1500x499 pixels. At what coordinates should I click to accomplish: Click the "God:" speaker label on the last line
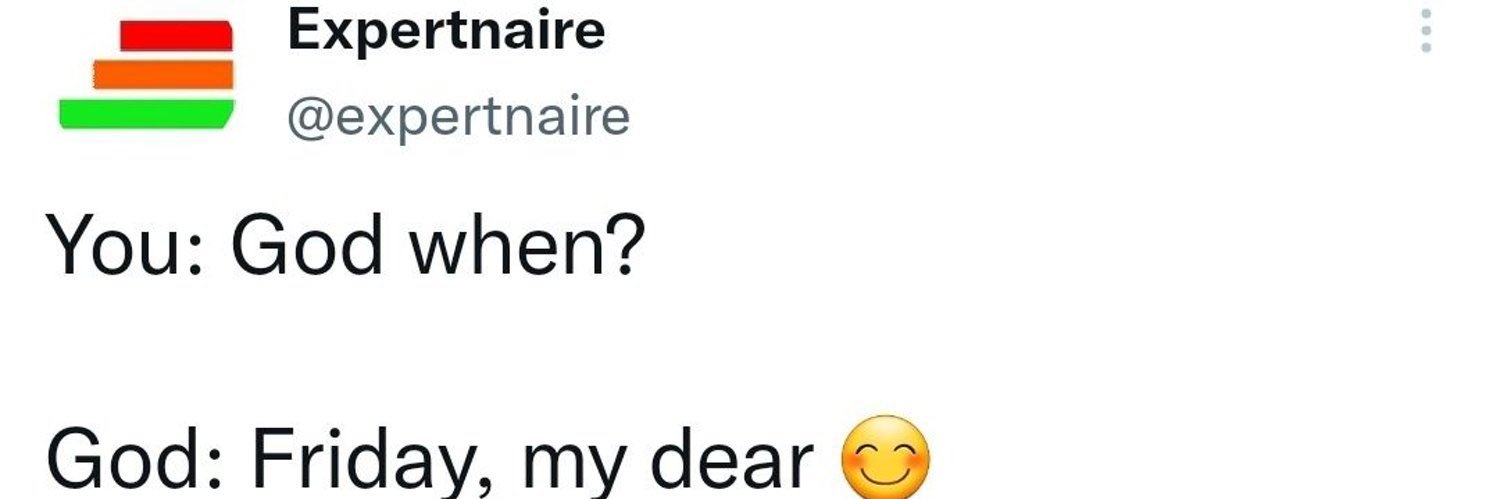135,461
